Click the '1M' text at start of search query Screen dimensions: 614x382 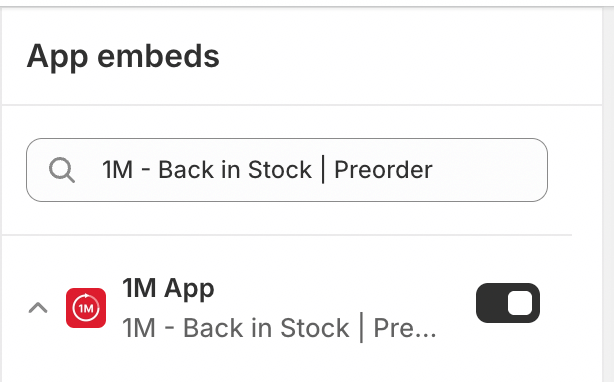(x=117, y=170)
